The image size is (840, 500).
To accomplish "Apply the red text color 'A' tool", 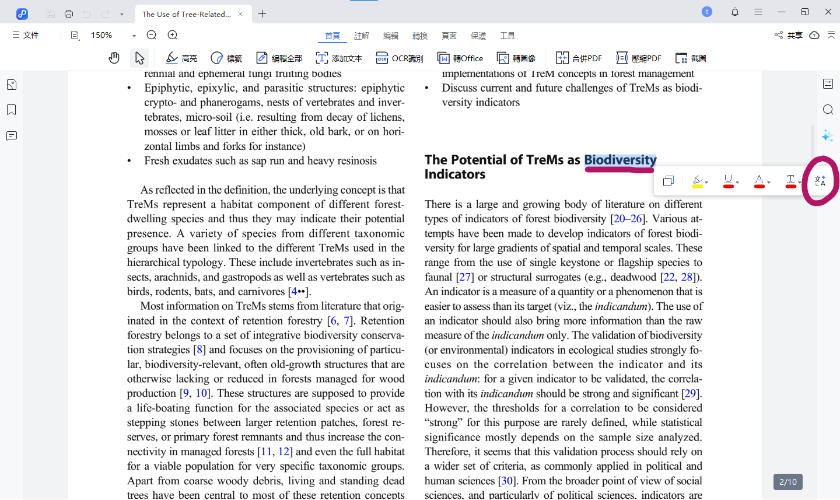I will click(759, 182).
